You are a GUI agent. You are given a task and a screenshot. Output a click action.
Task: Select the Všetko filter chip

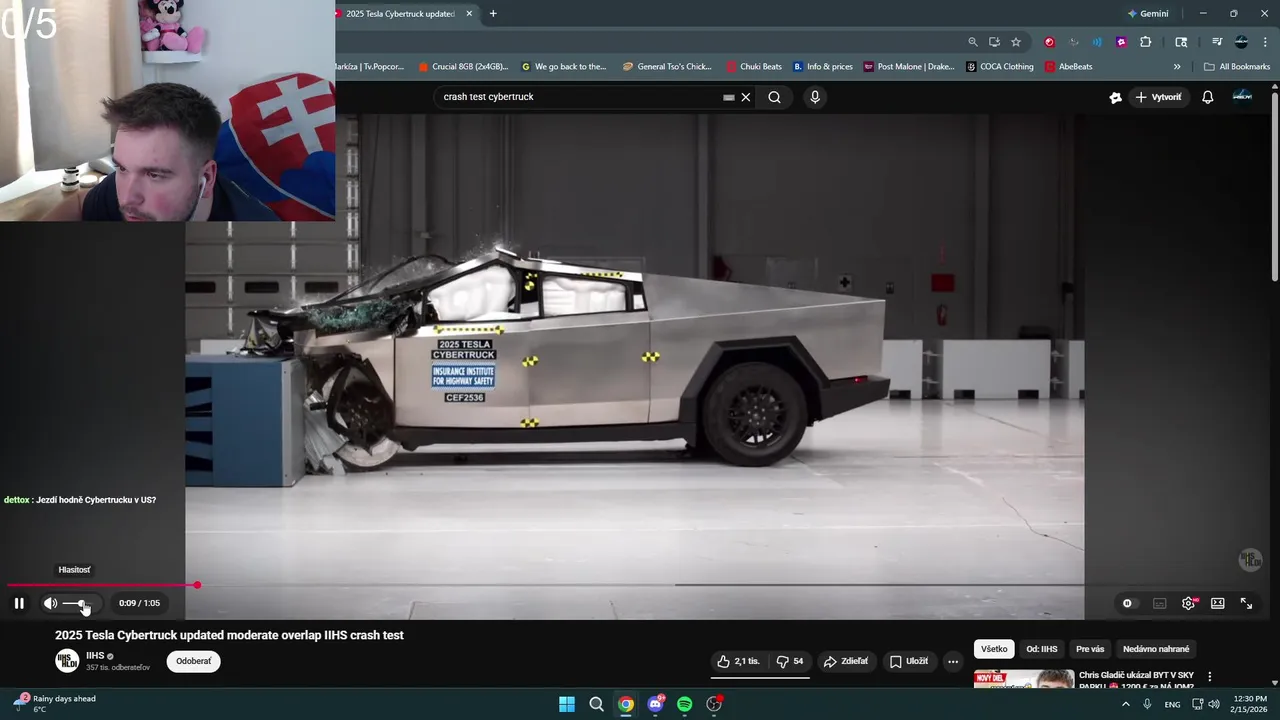994,649
